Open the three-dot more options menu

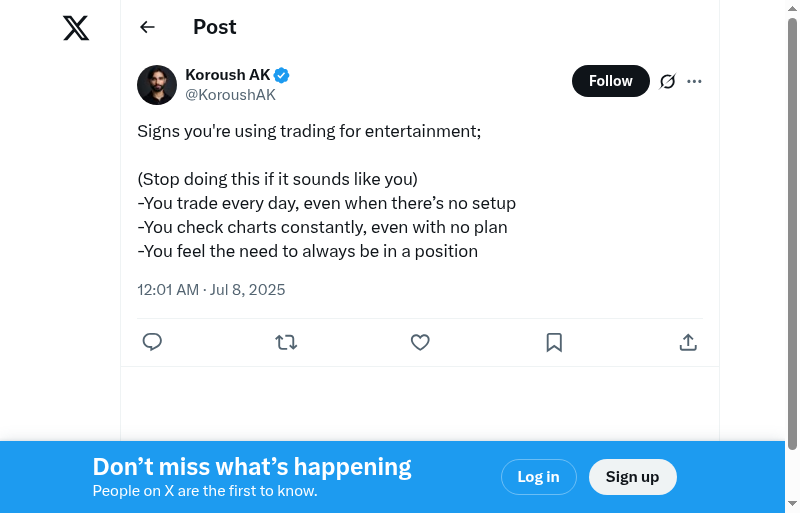695,81
